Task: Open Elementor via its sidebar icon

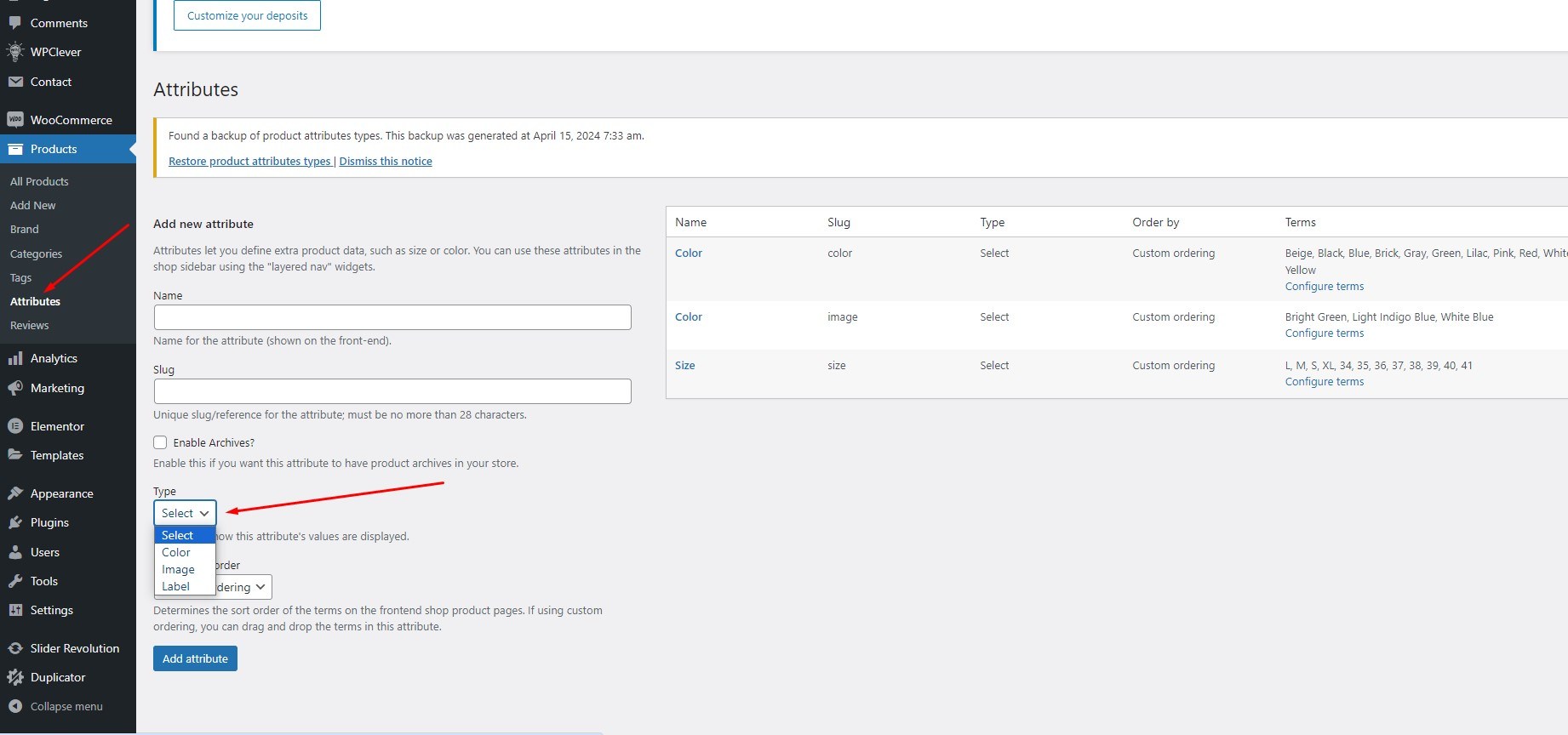Action: coord(14,426)
